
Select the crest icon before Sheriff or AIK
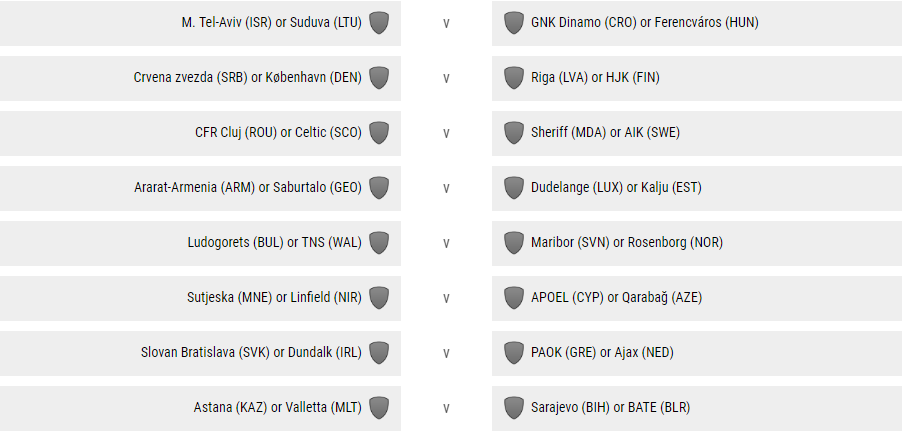coord(514,133)
